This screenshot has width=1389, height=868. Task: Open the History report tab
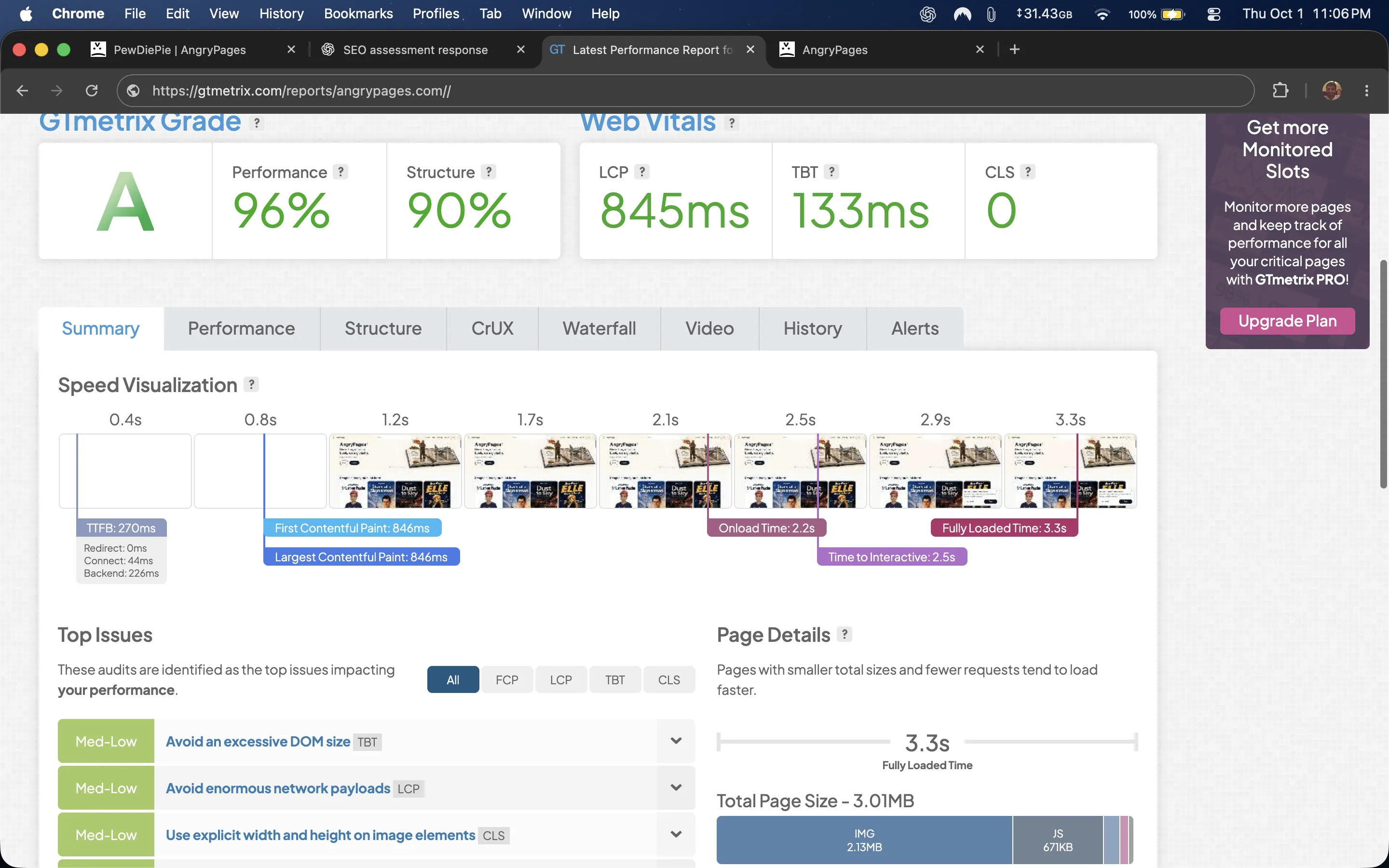click(x=813, y=328)
